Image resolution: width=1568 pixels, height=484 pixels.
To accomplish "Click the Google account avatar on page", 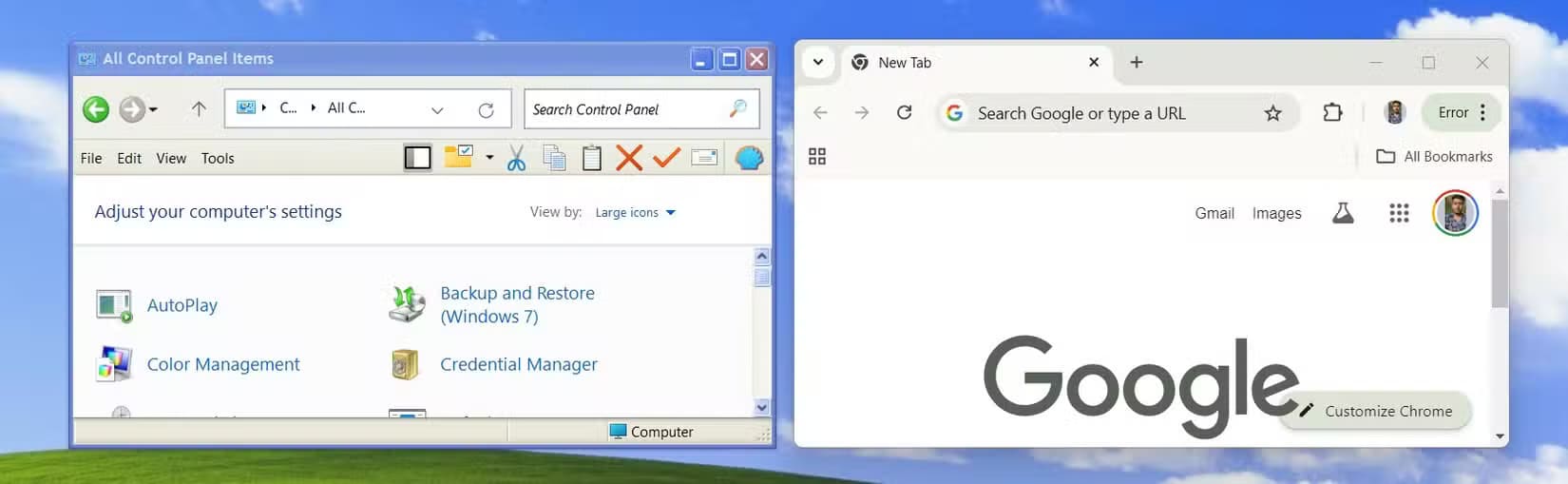I will 1455,213.
